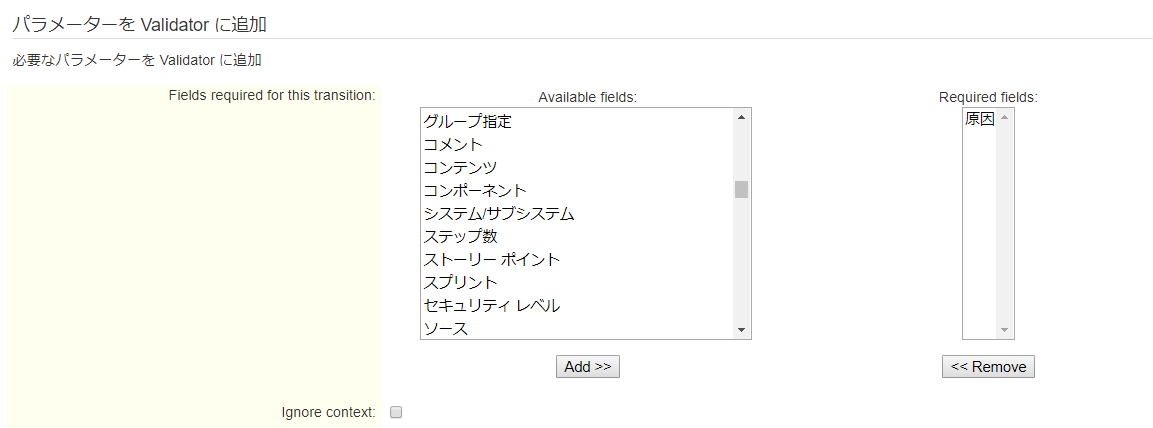Image resolution: width=1153 pixels, height=428 pixels.
Task: Select グループ指定 in Available fields
Action: (x=577, y=122)
